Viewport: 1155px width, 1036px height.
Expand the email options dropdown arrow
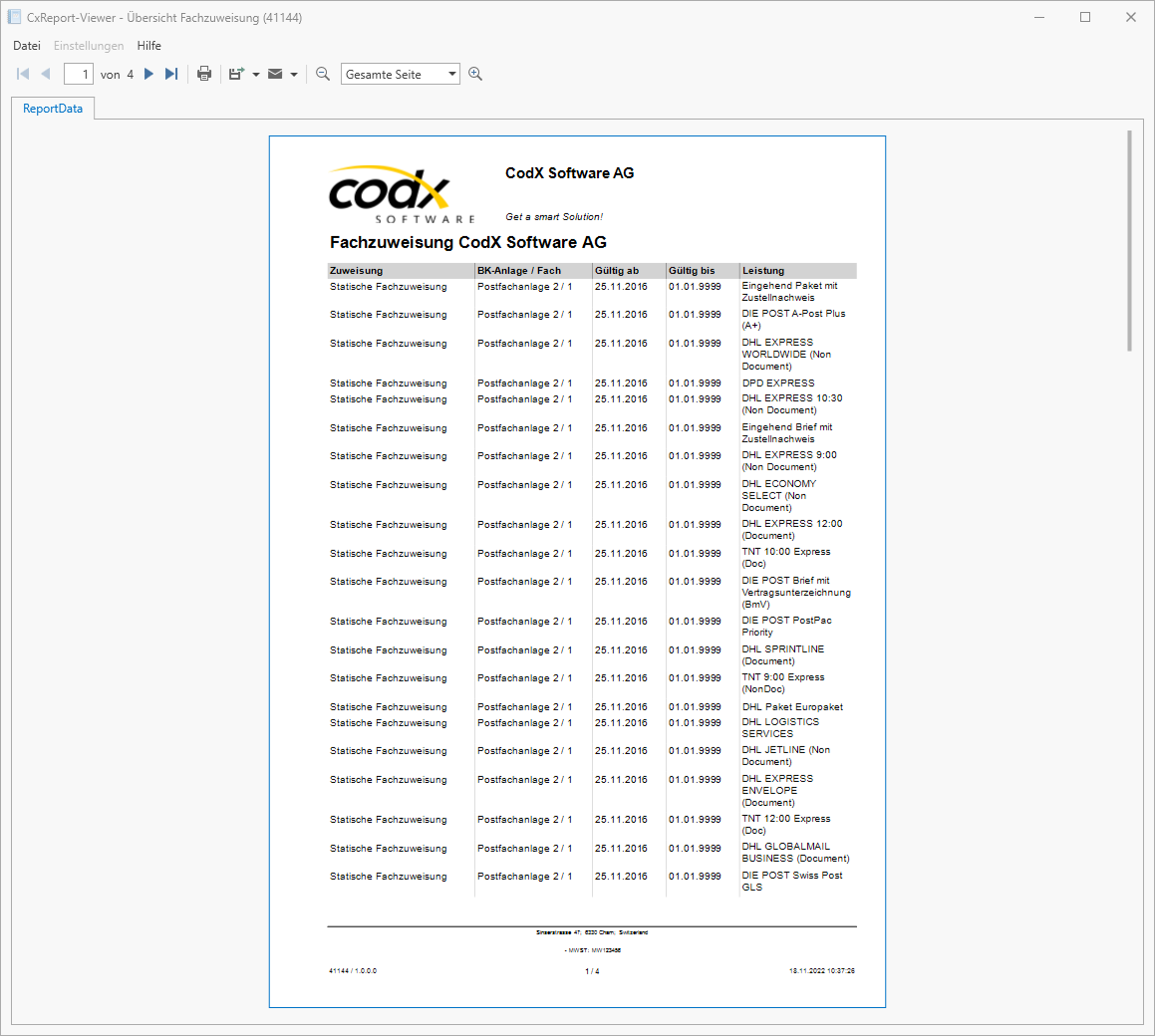(x=294, y=75)
